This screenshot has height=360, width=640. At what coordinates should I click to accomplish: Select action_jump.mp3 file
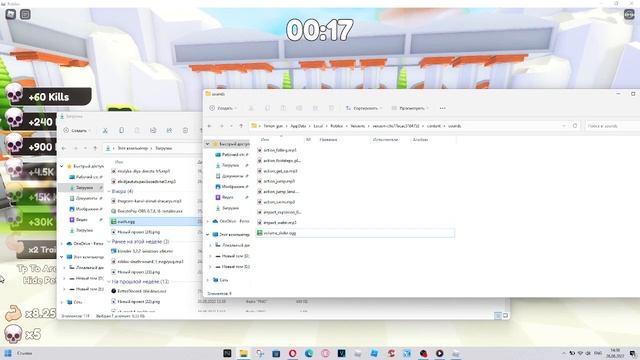(x=279, y=181)
